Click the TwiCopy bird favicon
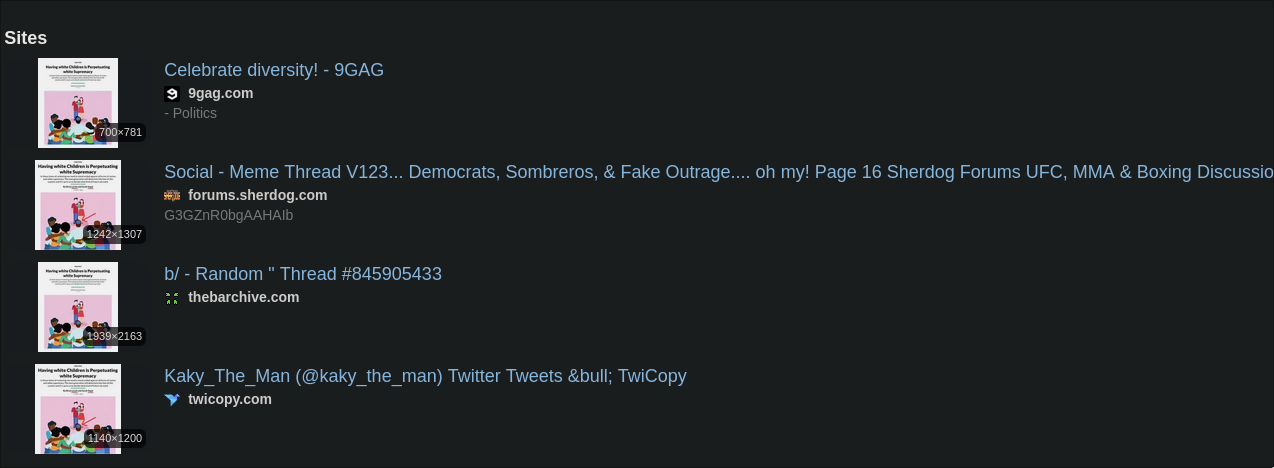The width and height of the screenshot is (1274, 468). pyautogui.click(x=172, y=400)
